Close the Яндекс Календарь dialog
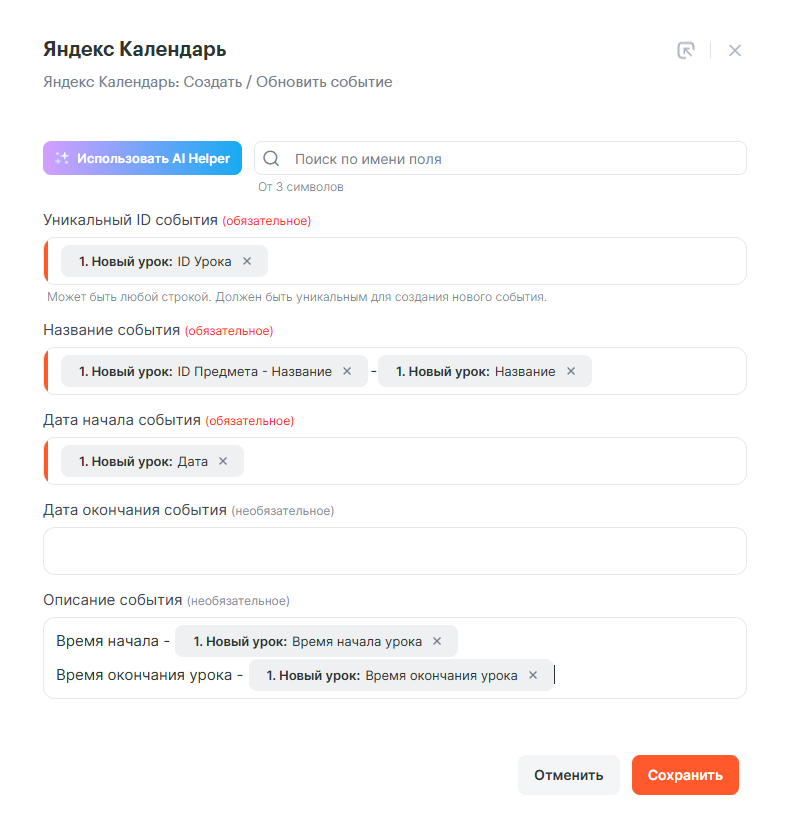 click(735, 51)
